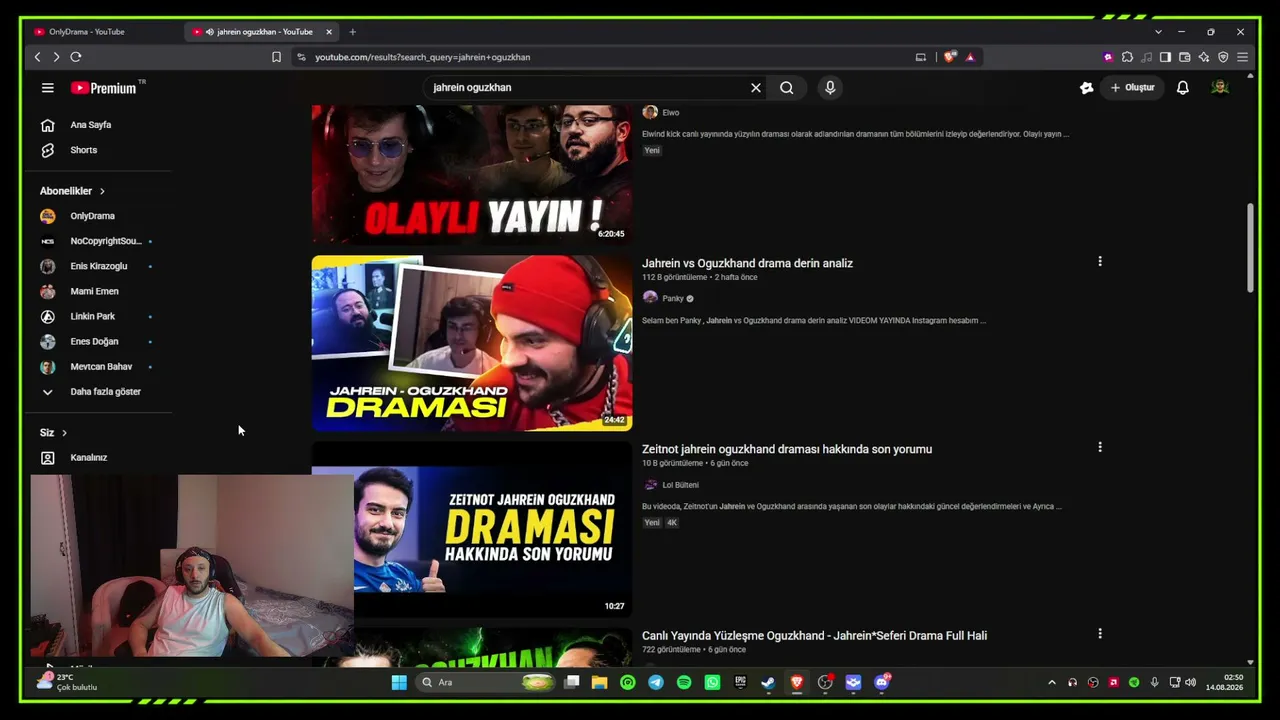Viewport: 1280px width, 720px height.
Task: Open Enis Kirazoglu channel in sidebar
Action: click(x=99, y=266)
